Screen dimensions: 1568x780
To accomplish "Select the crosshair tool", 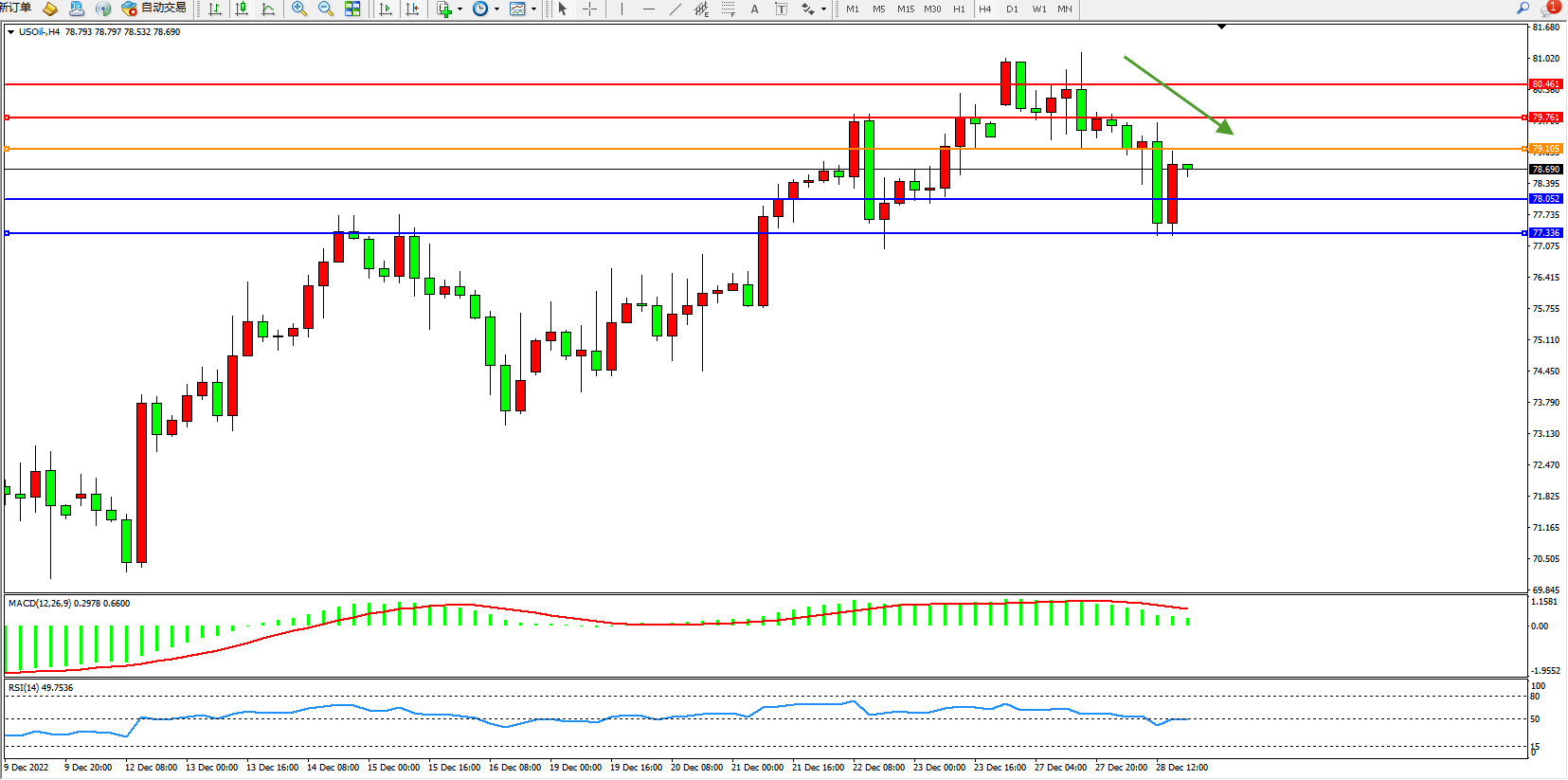I will 589,9.
